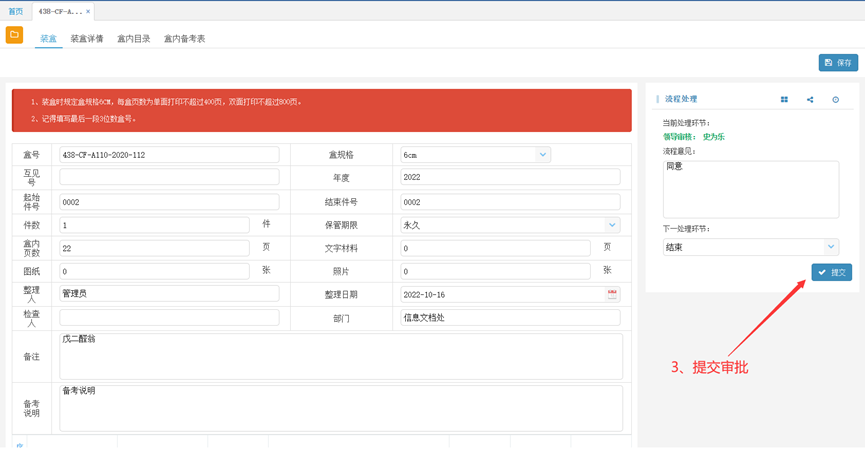Screen dimensions: 865x449
Task: Click the 年度 field showing 2022
Action: click(510, 177)
